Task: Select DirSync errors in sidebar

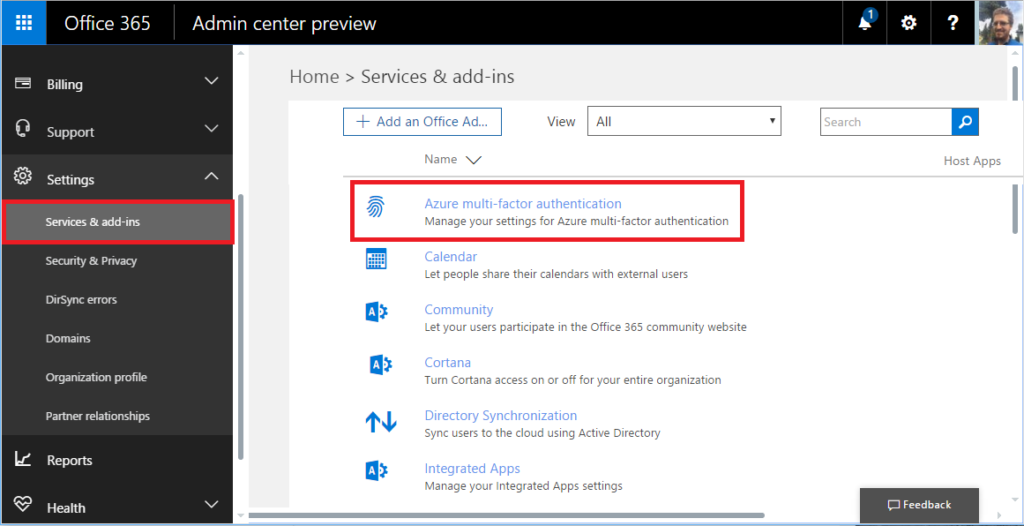Action: point(81,300)
